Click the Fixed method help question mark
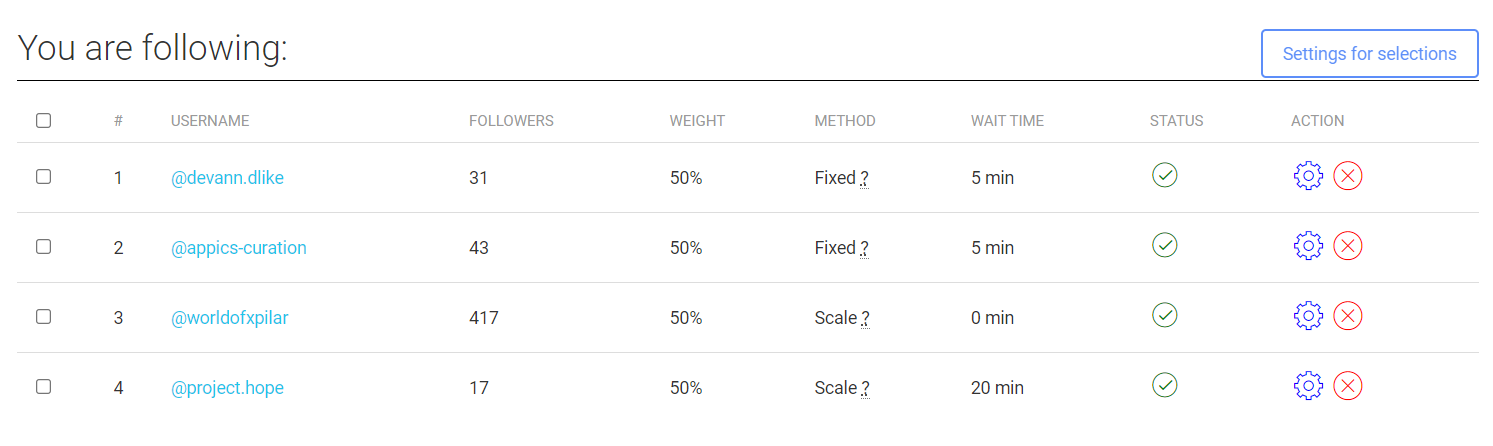This screenshot has height=446, width=1493. tap(864, 179)
